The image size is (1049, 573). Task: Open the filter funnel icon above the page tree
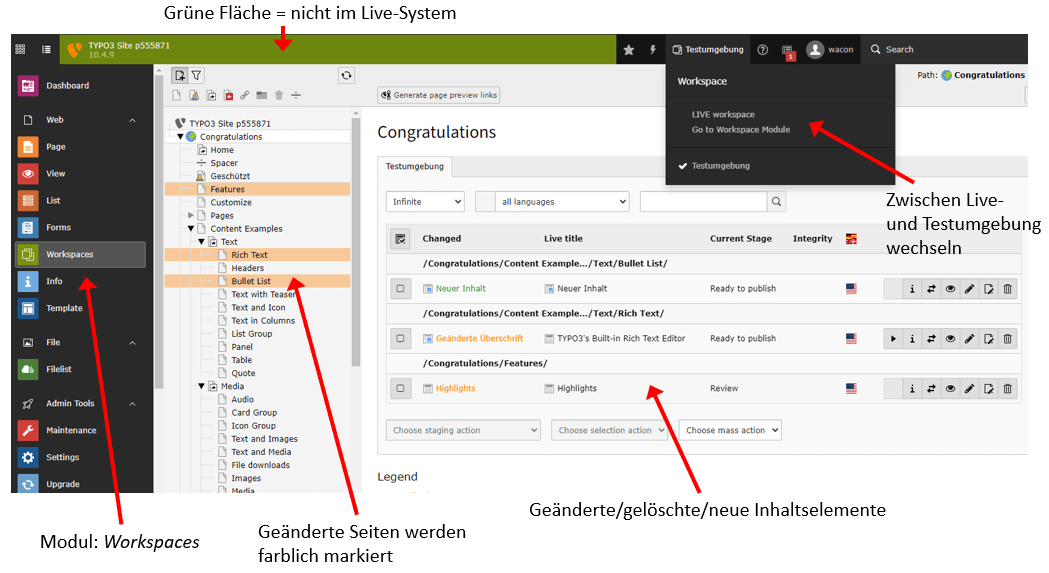tap(197, 75)
